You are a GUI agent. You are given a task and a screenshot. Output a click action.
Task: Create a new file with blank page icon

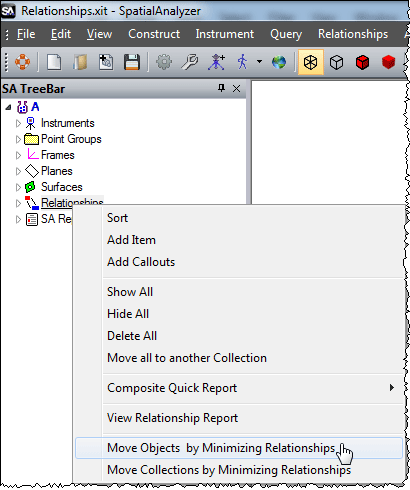pyautogui.click(x=54, y=62)
